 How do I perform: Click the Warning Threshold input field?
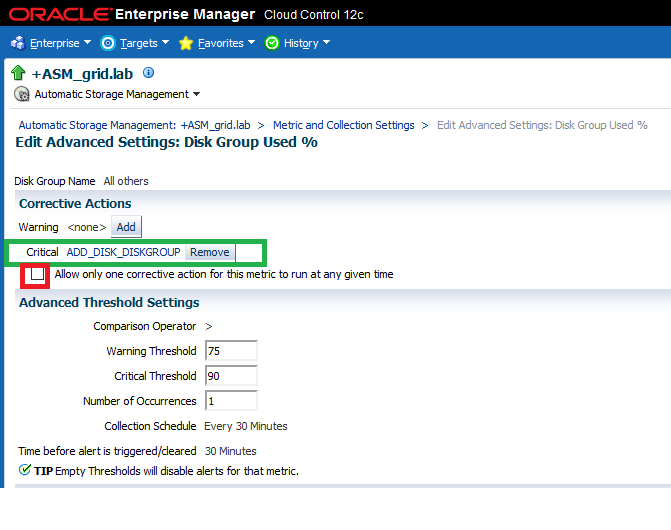tap(231, 351)
